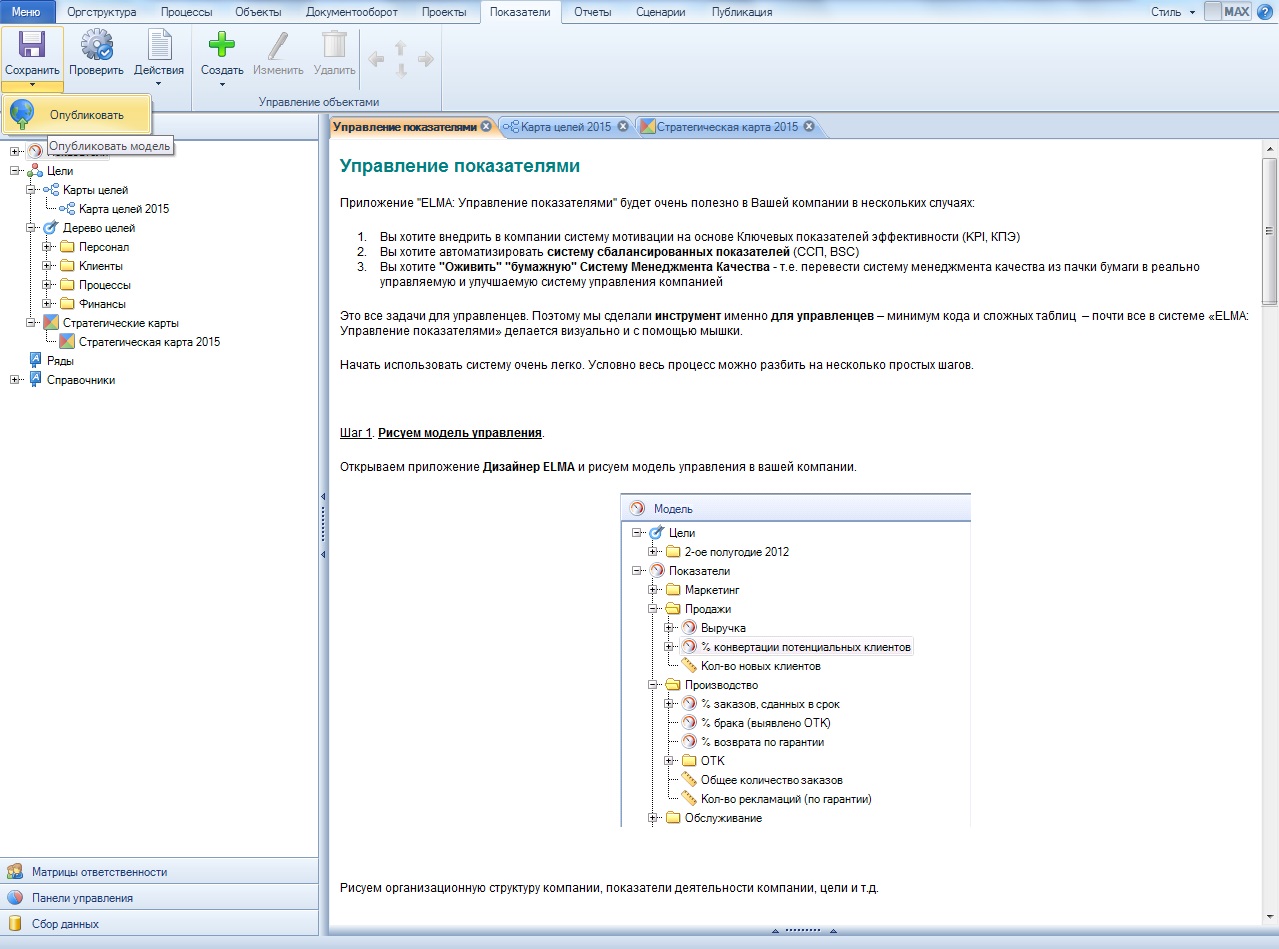This screenshot has height=949, width=1279.
Task: Expand the Справочники tree node
Action: (15, 380)
